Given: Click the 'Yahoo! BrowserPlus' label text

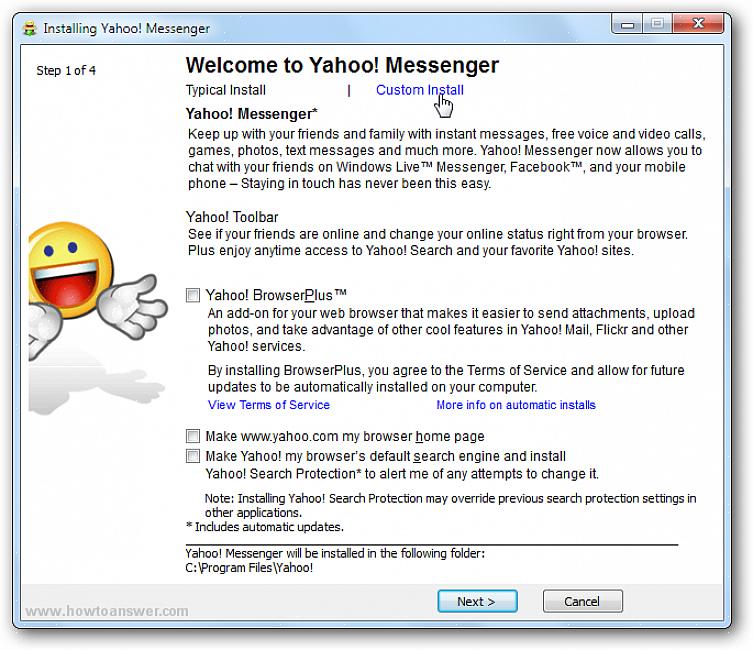Looking at the screenshot, I should 276,295.
